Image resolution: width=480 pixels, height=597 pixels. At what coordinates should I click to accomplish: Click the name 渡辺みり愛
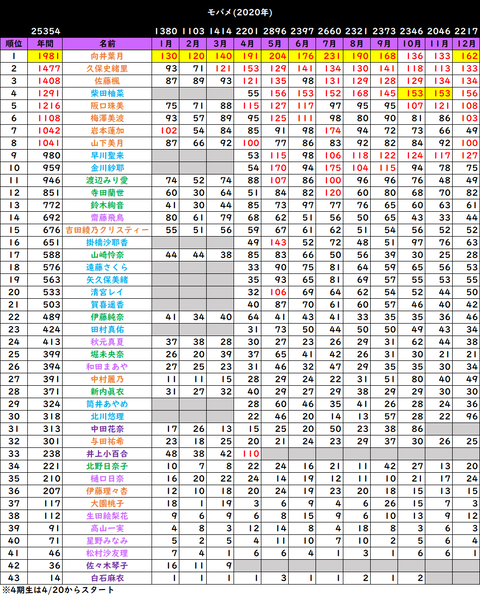107,180
